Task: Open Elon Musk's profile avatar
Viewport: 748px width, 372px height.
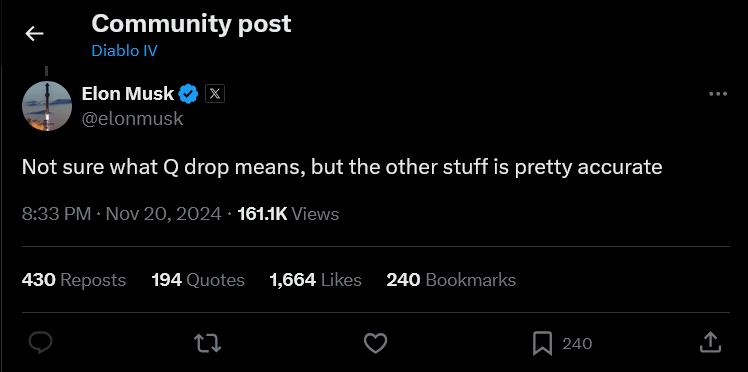Action: [x=47, y=106]
